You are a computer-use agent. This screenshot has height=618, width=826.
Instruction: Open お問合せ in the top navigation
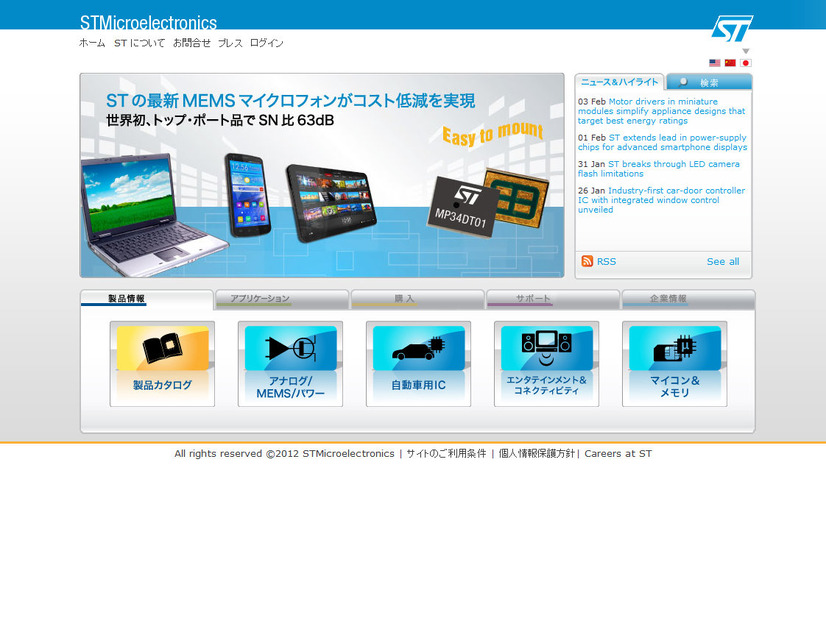192,43
